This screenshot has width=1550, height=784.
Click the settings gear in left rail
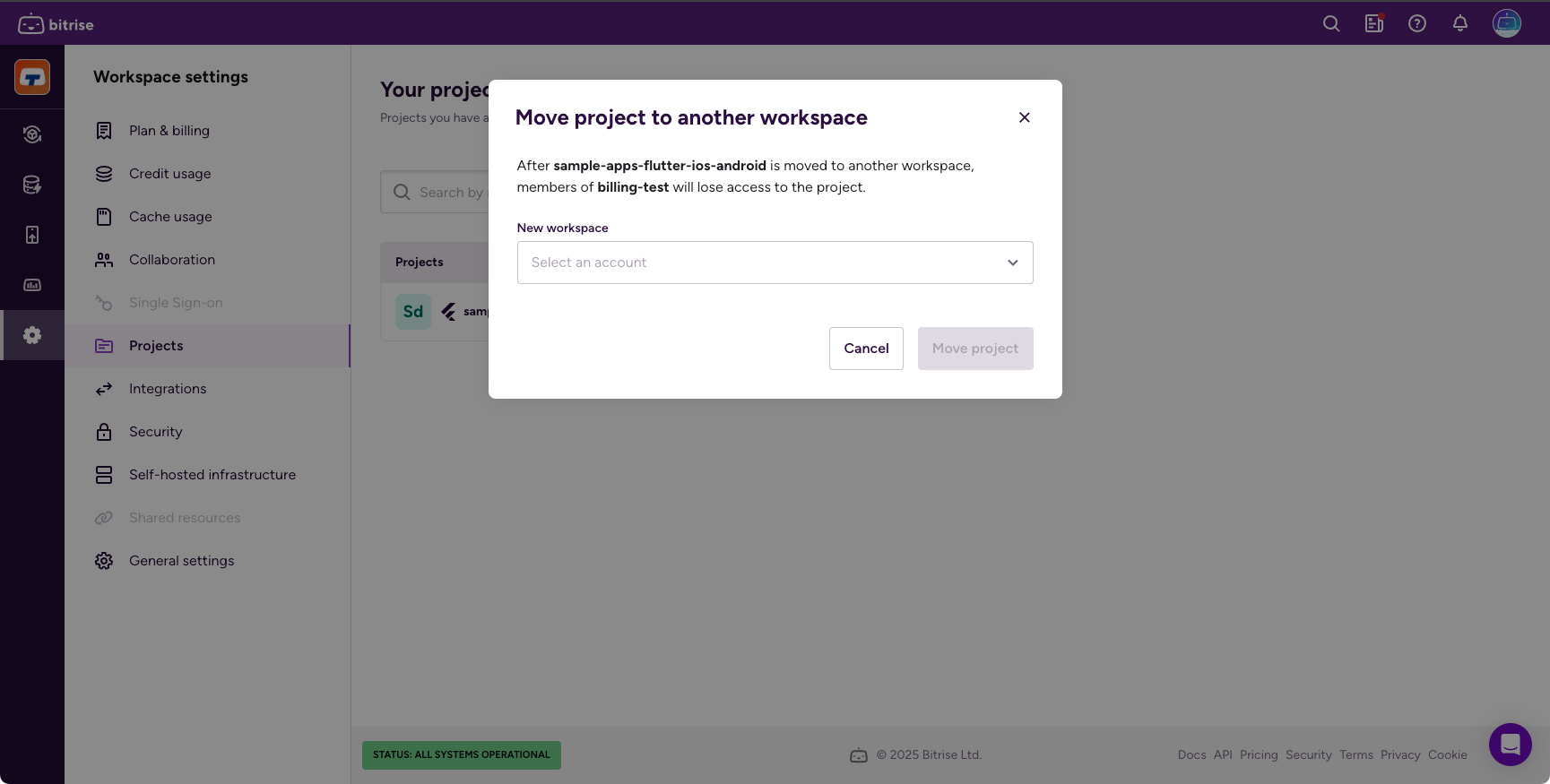(x=32, y=335)
